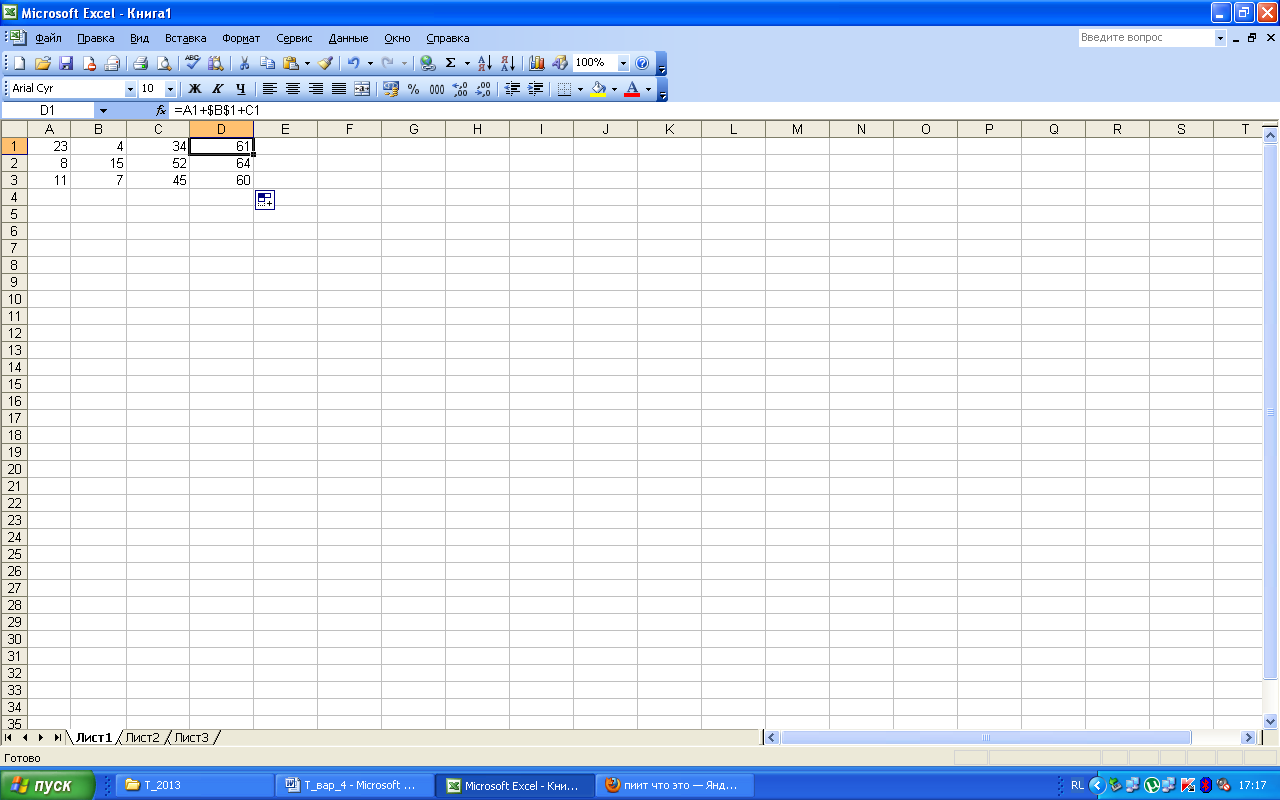Increase decimal places icon
Image resolution: width=1280 pixels, height=800 pixels.
(460, 89)
